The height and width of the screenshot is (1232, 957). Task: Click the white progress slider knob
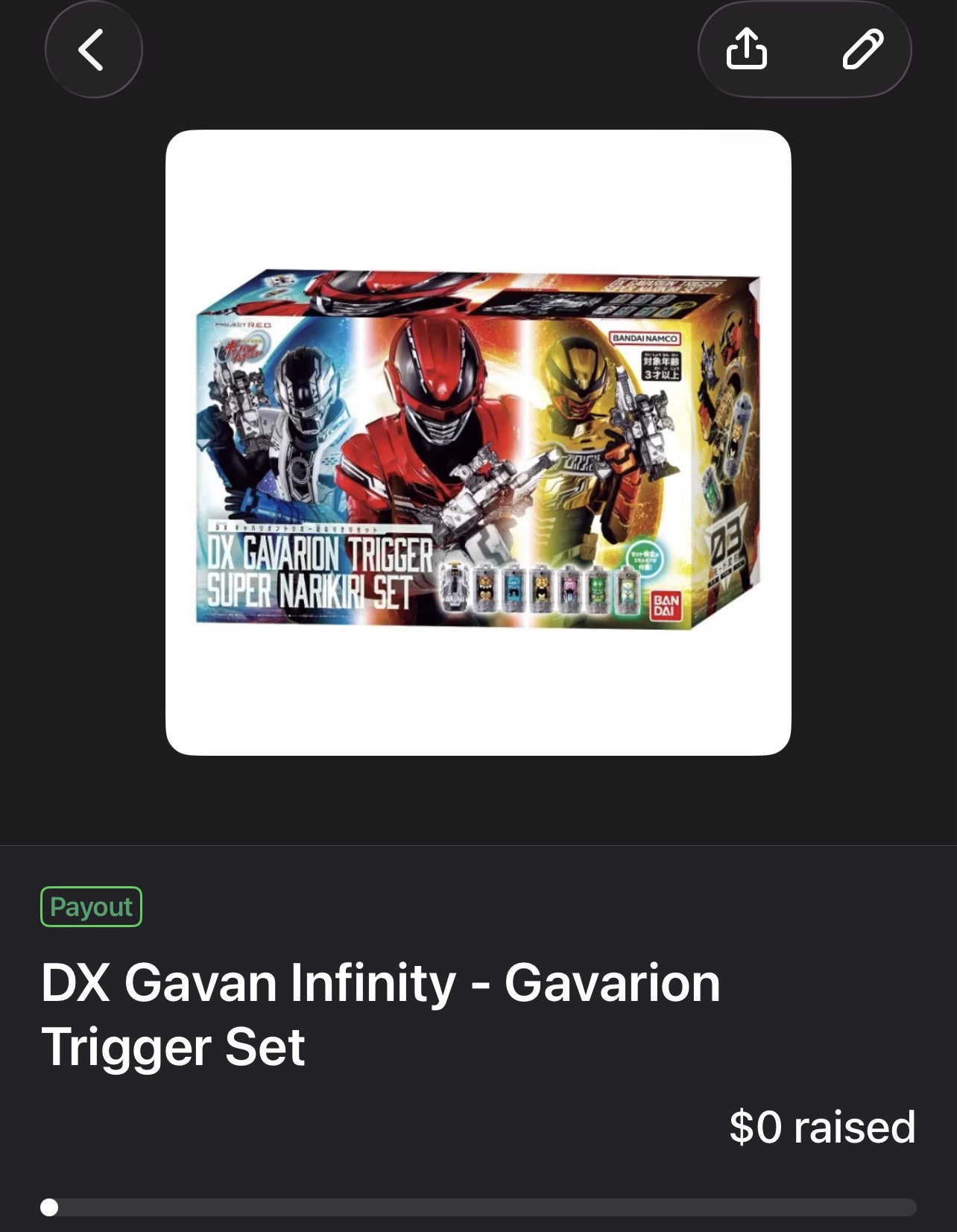pos(49,1207)
